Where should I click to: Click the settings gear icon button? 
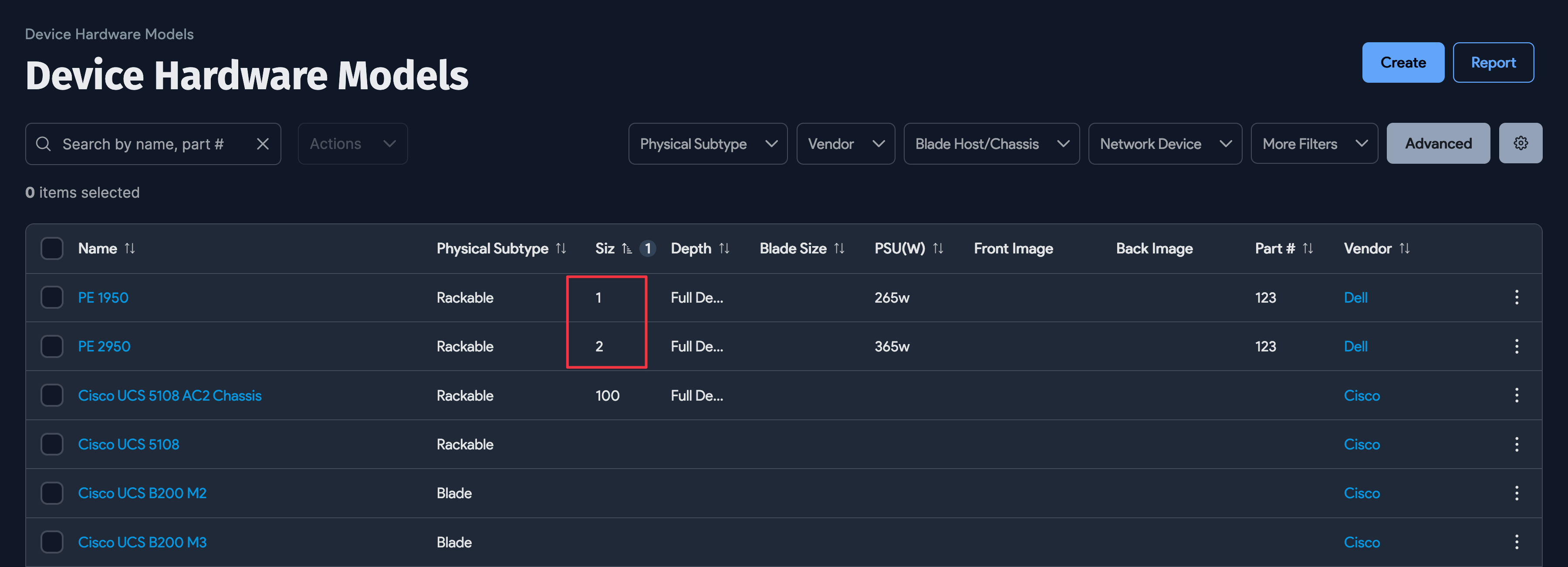pos(1520,144)
